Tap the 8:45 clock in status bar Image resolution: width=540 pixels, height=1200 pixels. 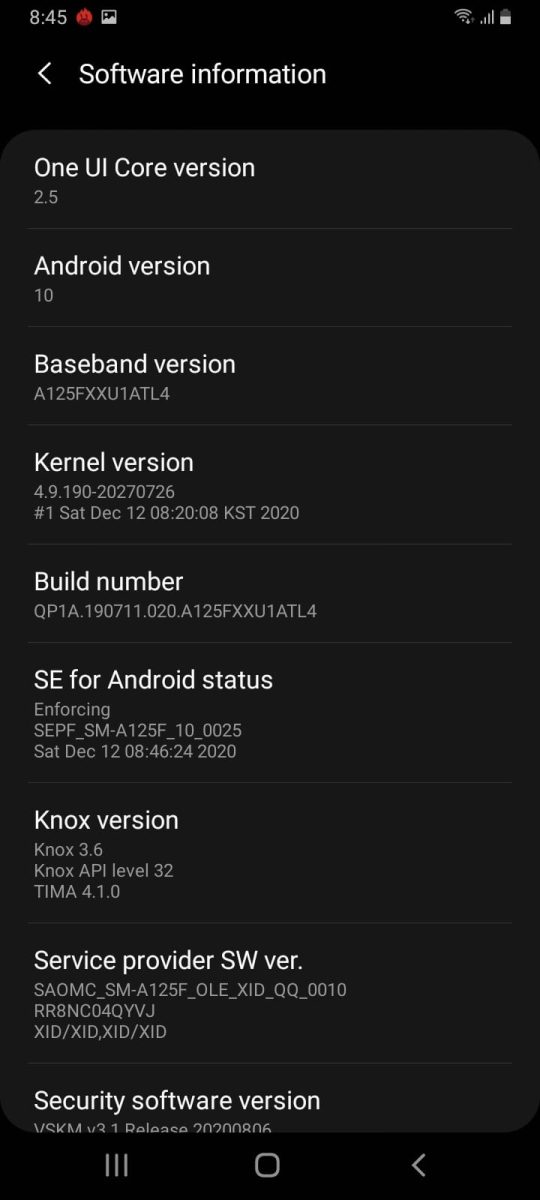(x=48, y=17)
